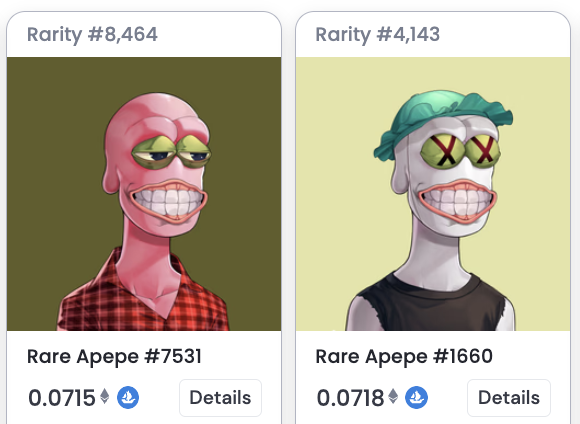
Task: Click the Rarity #8,464 label
Action: pos(92,34)
